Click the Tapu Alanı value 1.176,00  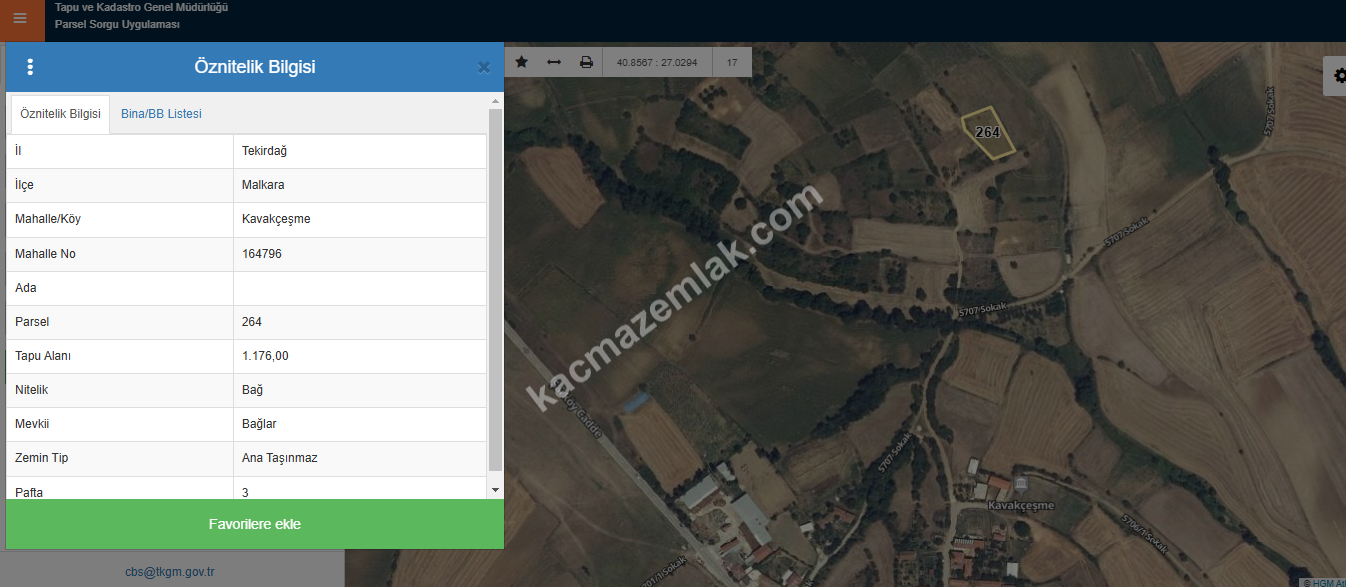pos(265,356)
